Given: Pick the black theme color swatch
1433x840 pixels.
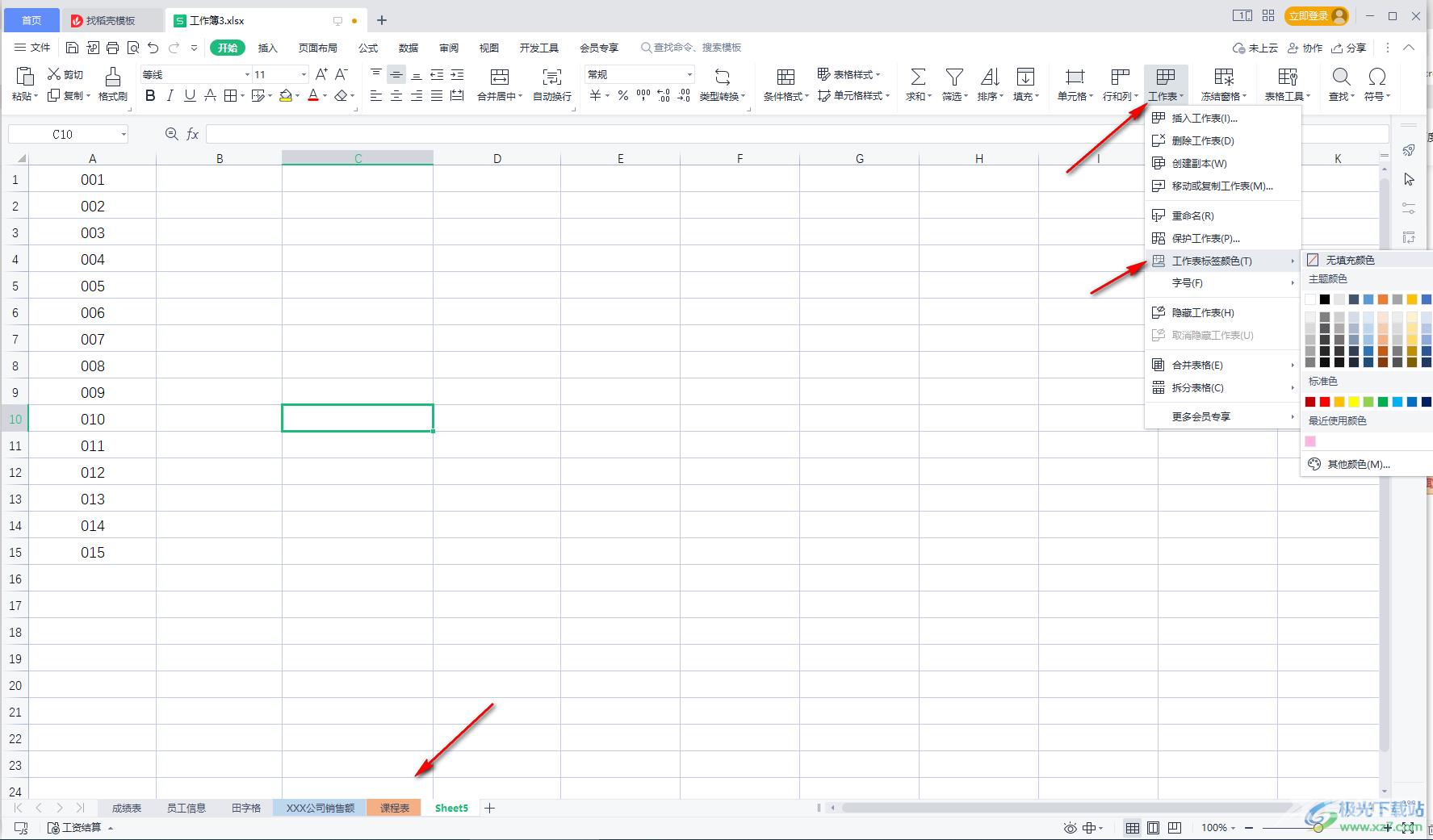Looking at the screenshot, I should [1325, 299].
